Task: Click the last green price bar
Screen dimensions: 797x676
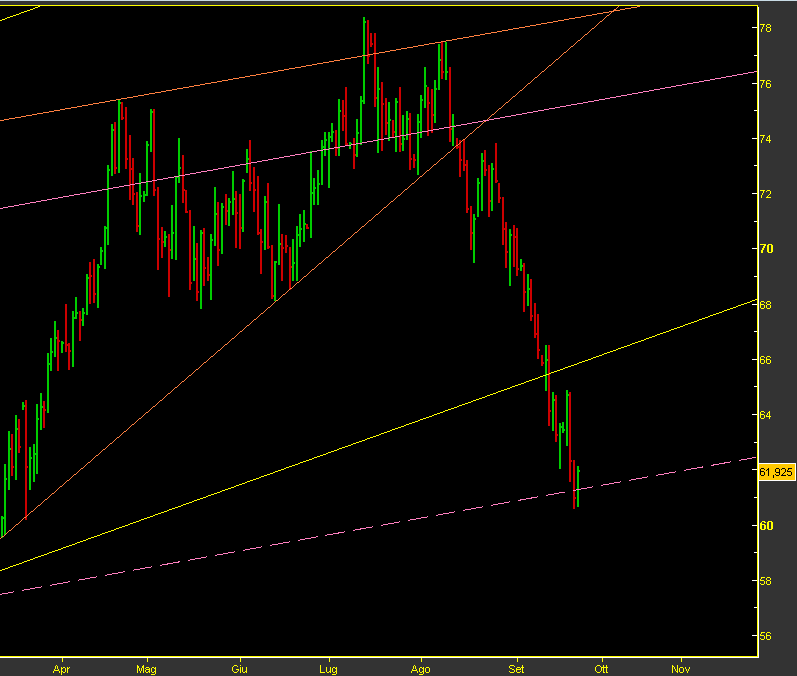Action: tap(578, 486)
